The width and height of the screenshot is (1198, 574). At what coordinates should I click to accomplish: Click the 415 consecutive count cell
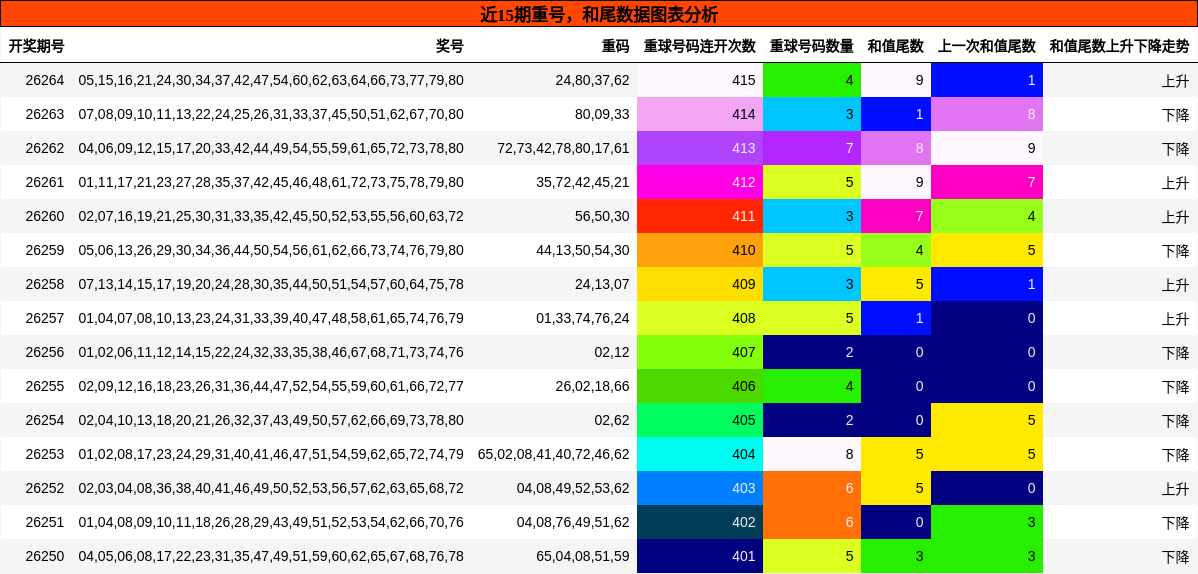tap(700, 80)
